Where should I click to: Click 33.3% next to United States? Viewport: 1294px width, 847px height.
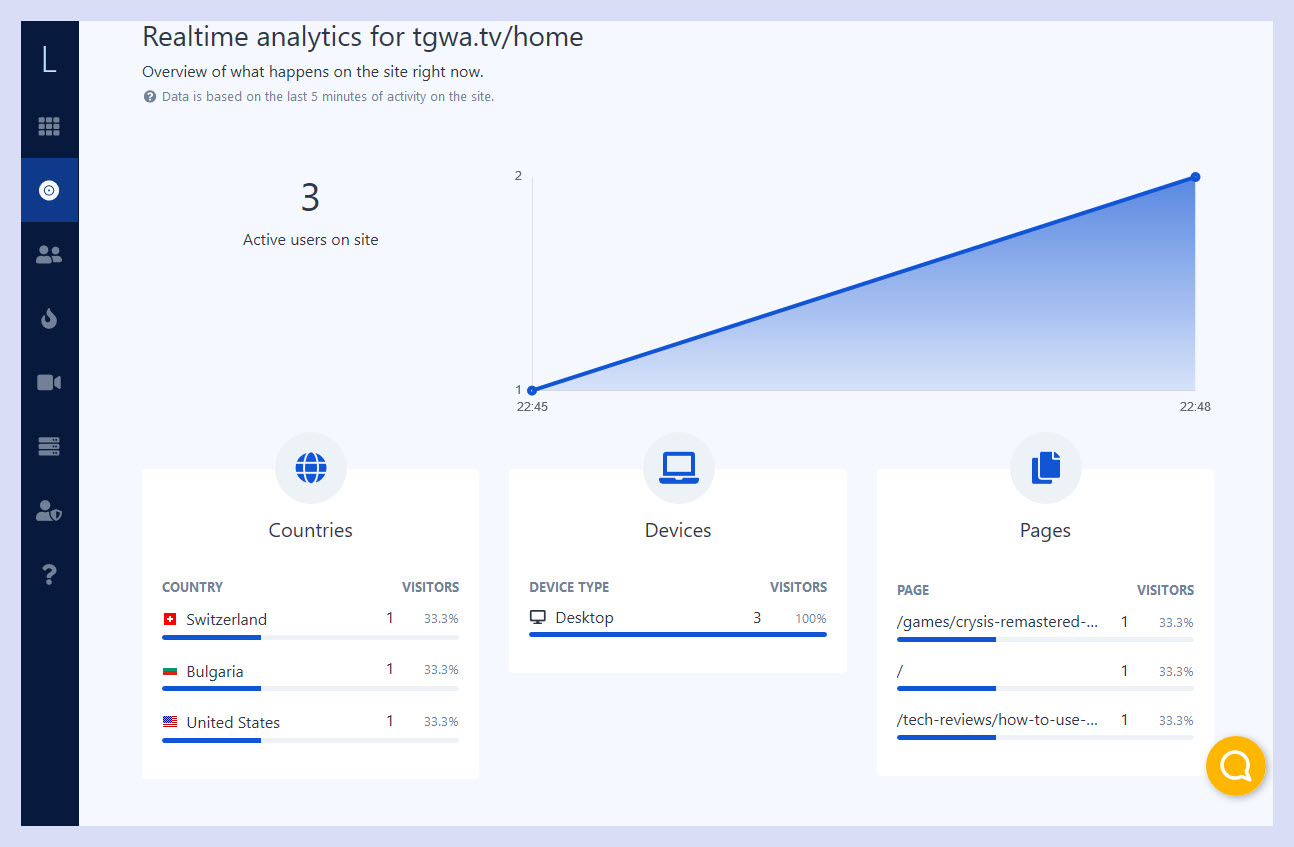coord(441,722)
